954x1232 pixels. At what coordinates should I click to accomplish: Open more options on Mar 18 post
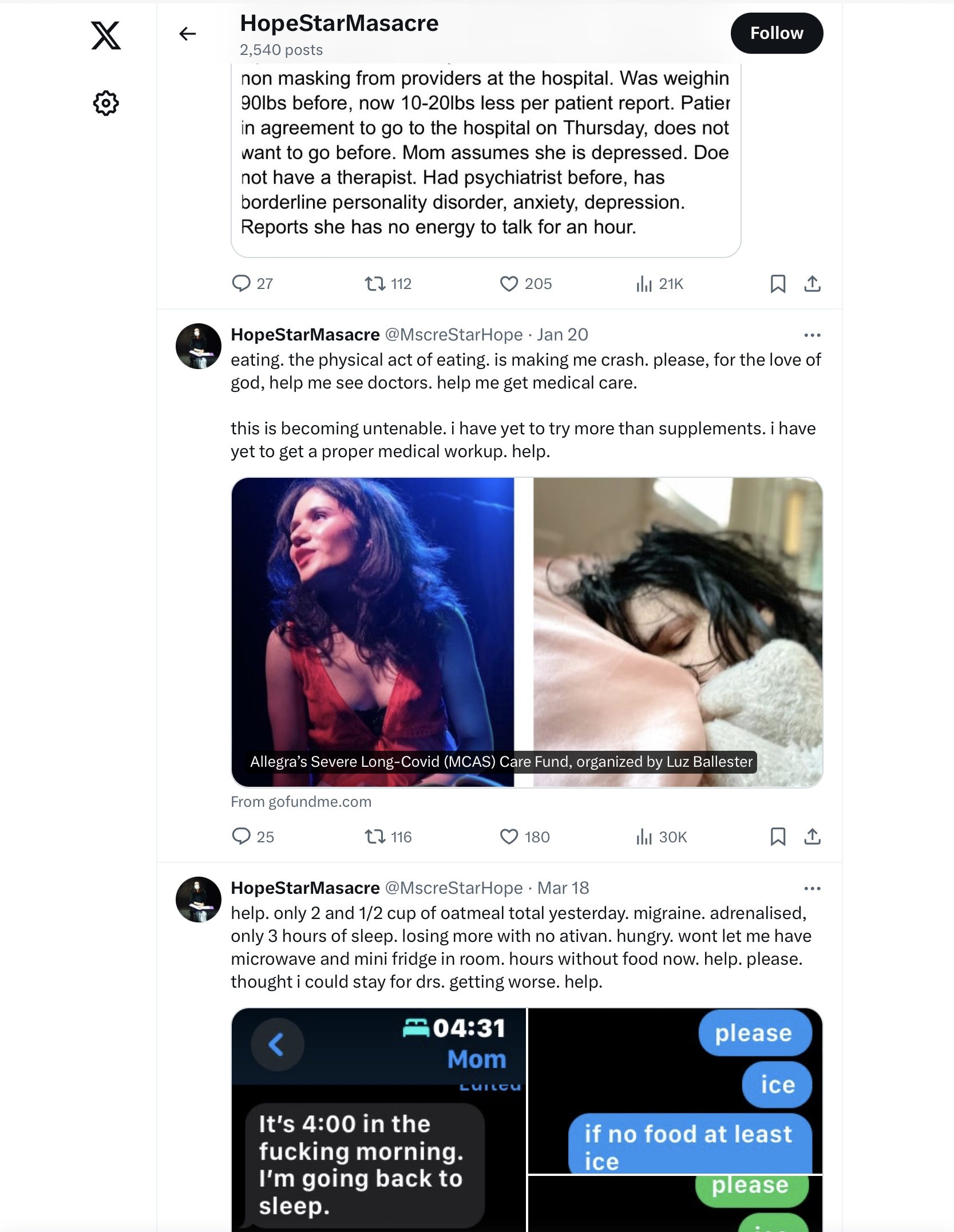coord(812,888)
